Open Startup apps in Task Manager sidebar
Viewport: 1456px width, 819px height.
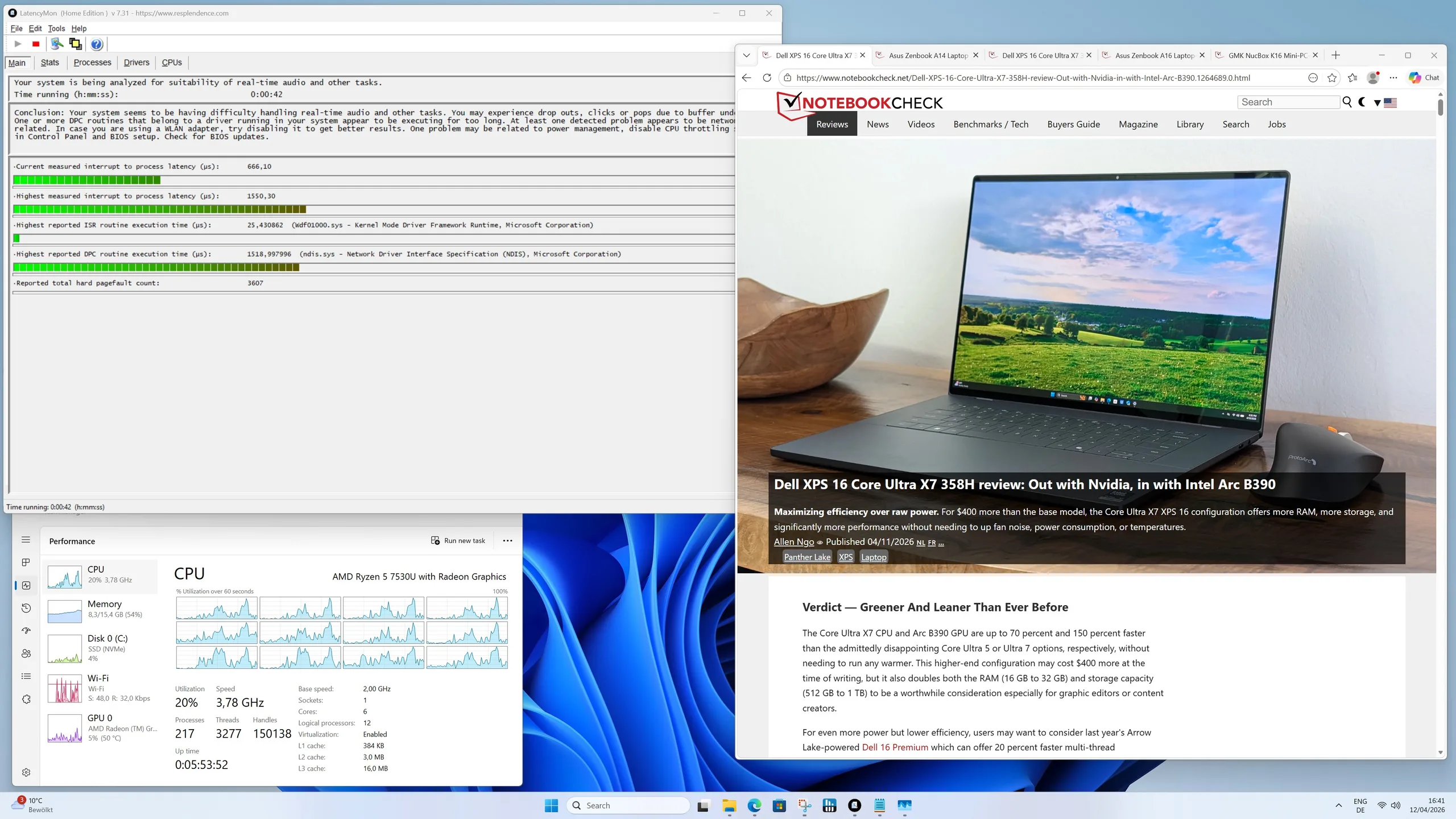point(26,631)
